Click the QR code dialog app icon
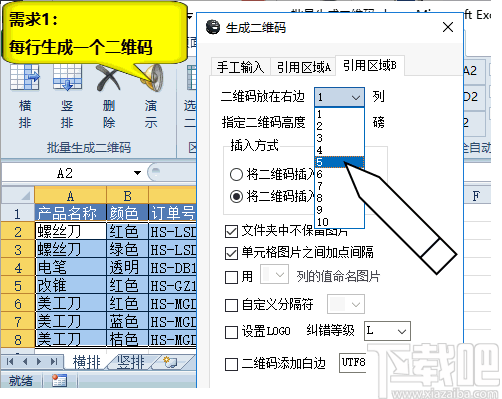 tap(213, 27)
